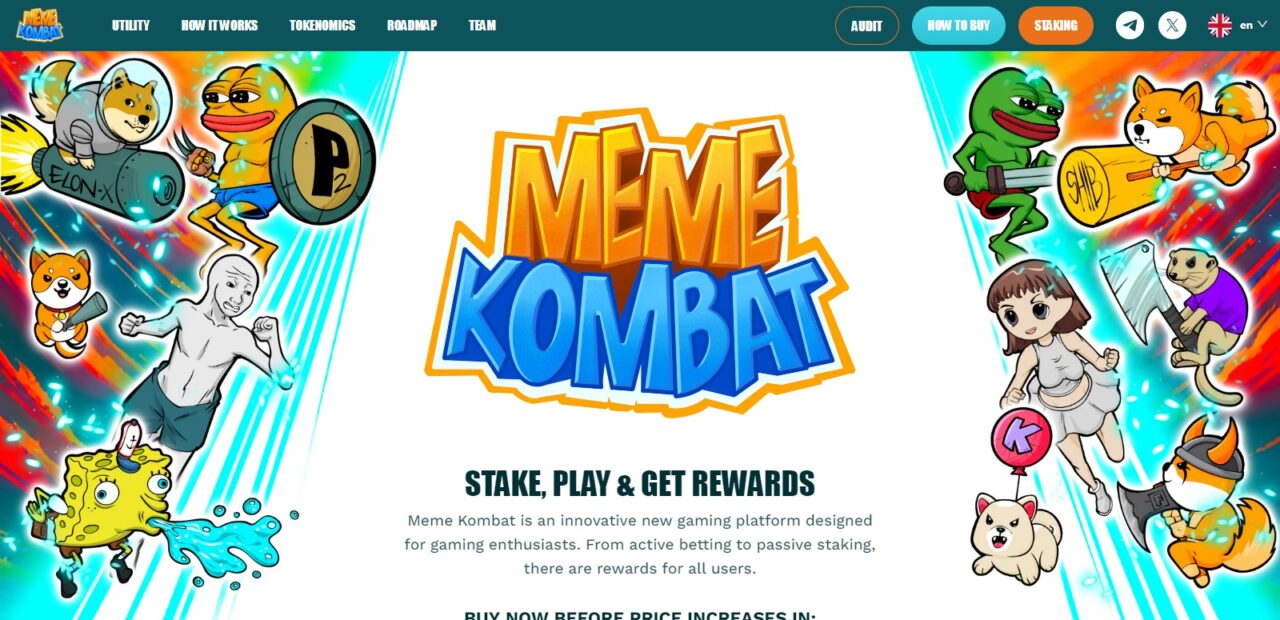Open the X (Twitter) profile icon
The width and height of the screenshot is (1280, 620).
tap(1172, 25)
